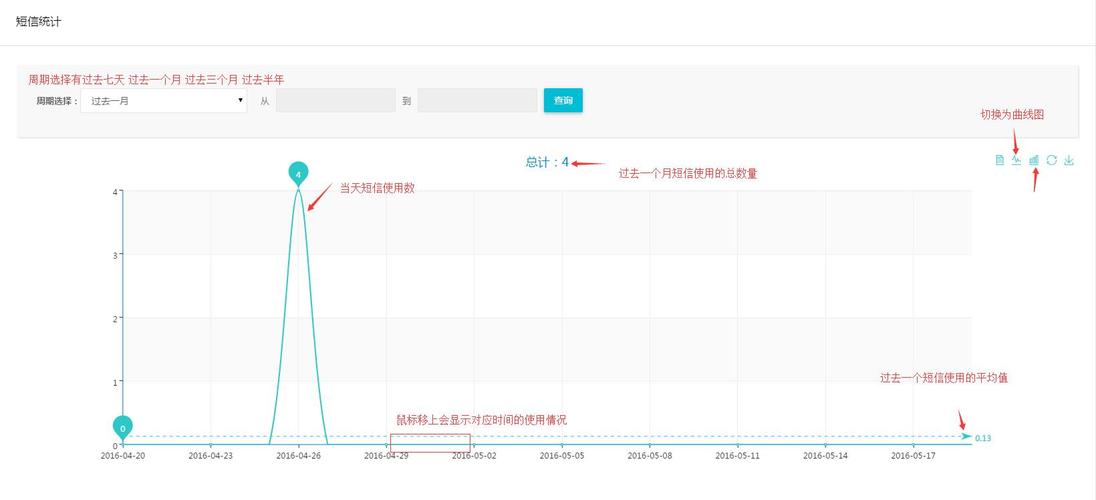The width and height of the screenshot is (1096, 500).
Task: Switch chart to line chart view
Action: pyautogui.click(x=1017, y=160)
